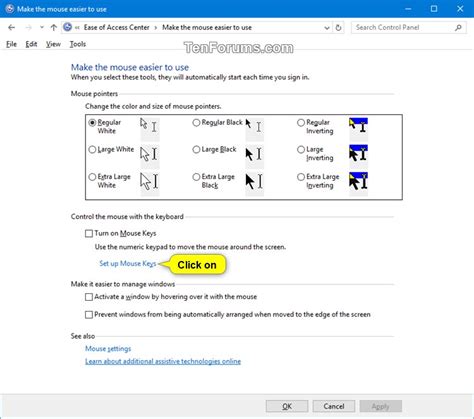This screenshot has width=474, height=419.
Task: Select Large White pointer option
Action: coord(92,150)
